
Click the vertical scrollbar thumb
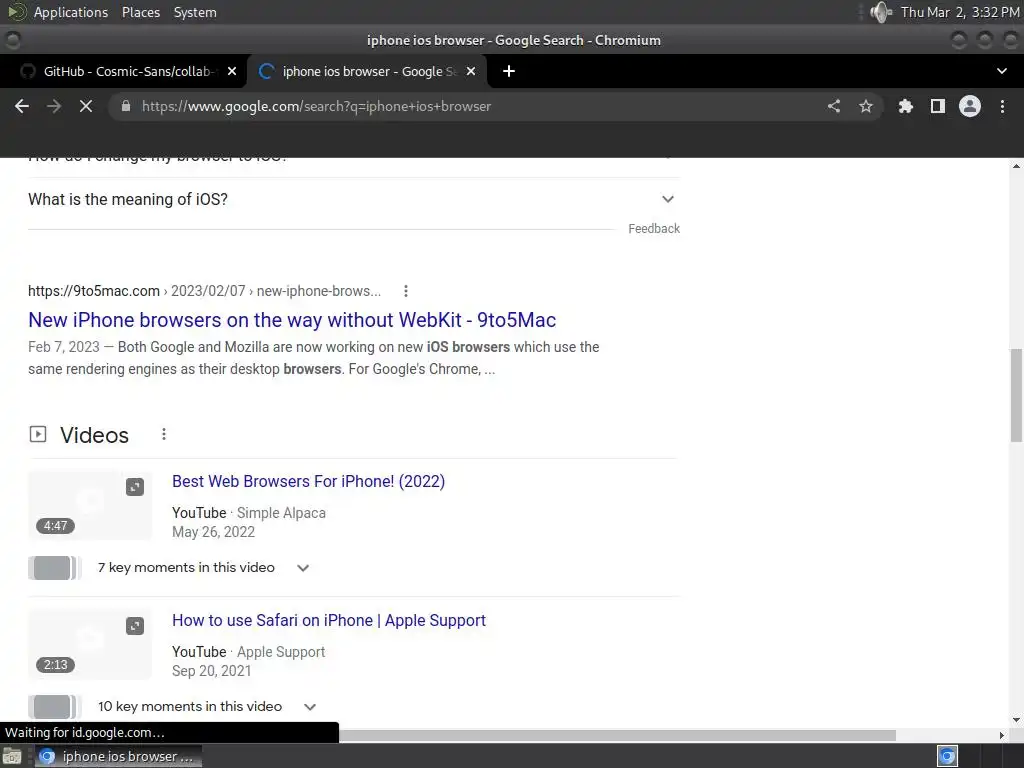click(x=1016, y=396)
